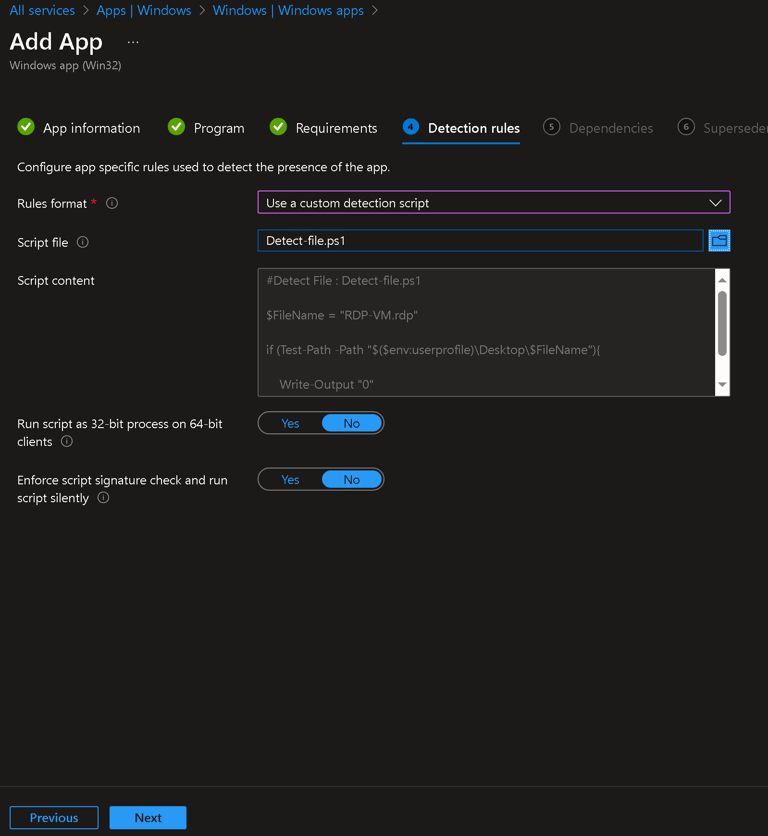Click the Script file name input field

(480, 241)
